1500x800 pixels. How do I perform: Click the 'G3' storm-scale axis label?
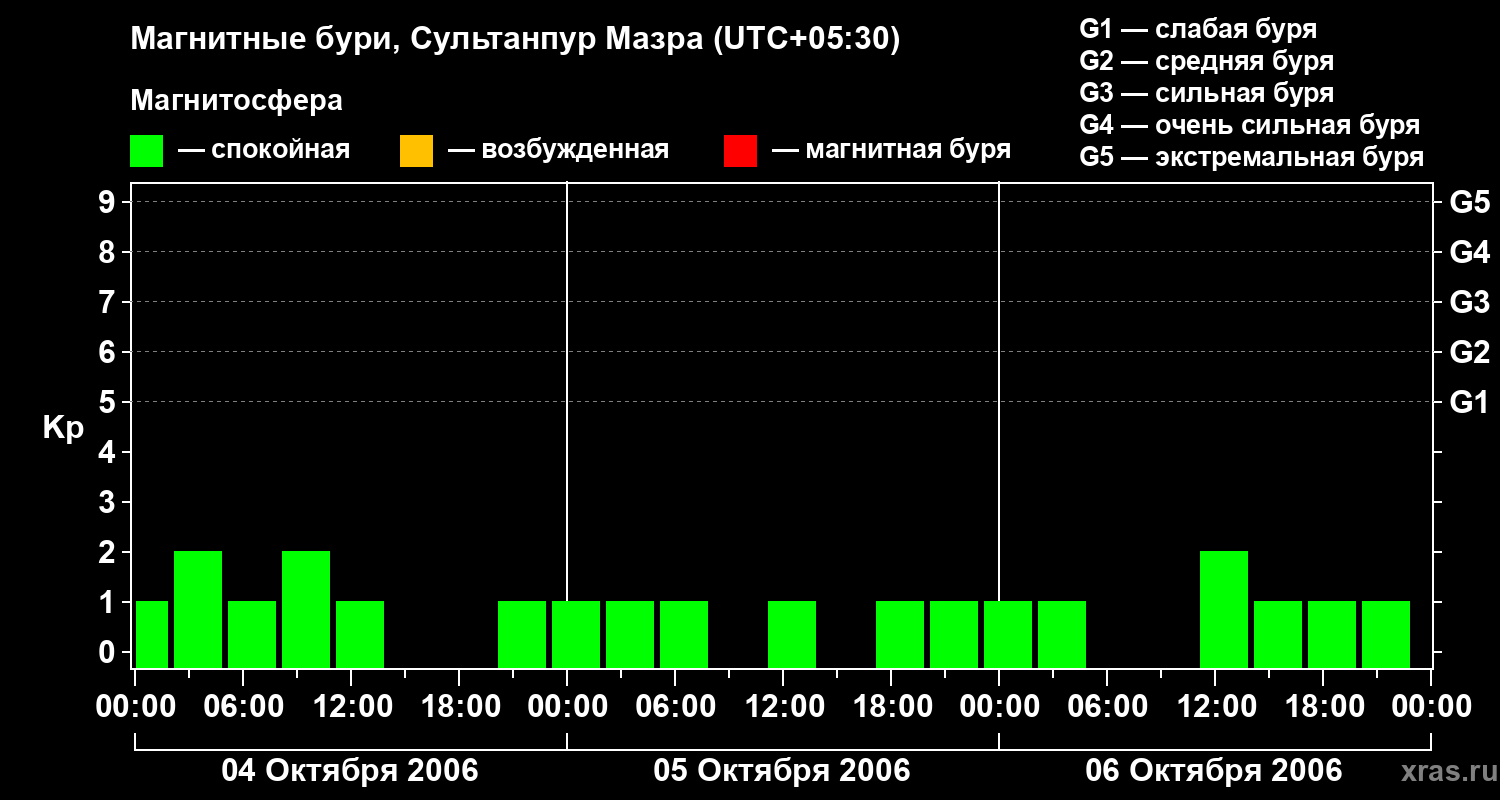(1469, 302)
